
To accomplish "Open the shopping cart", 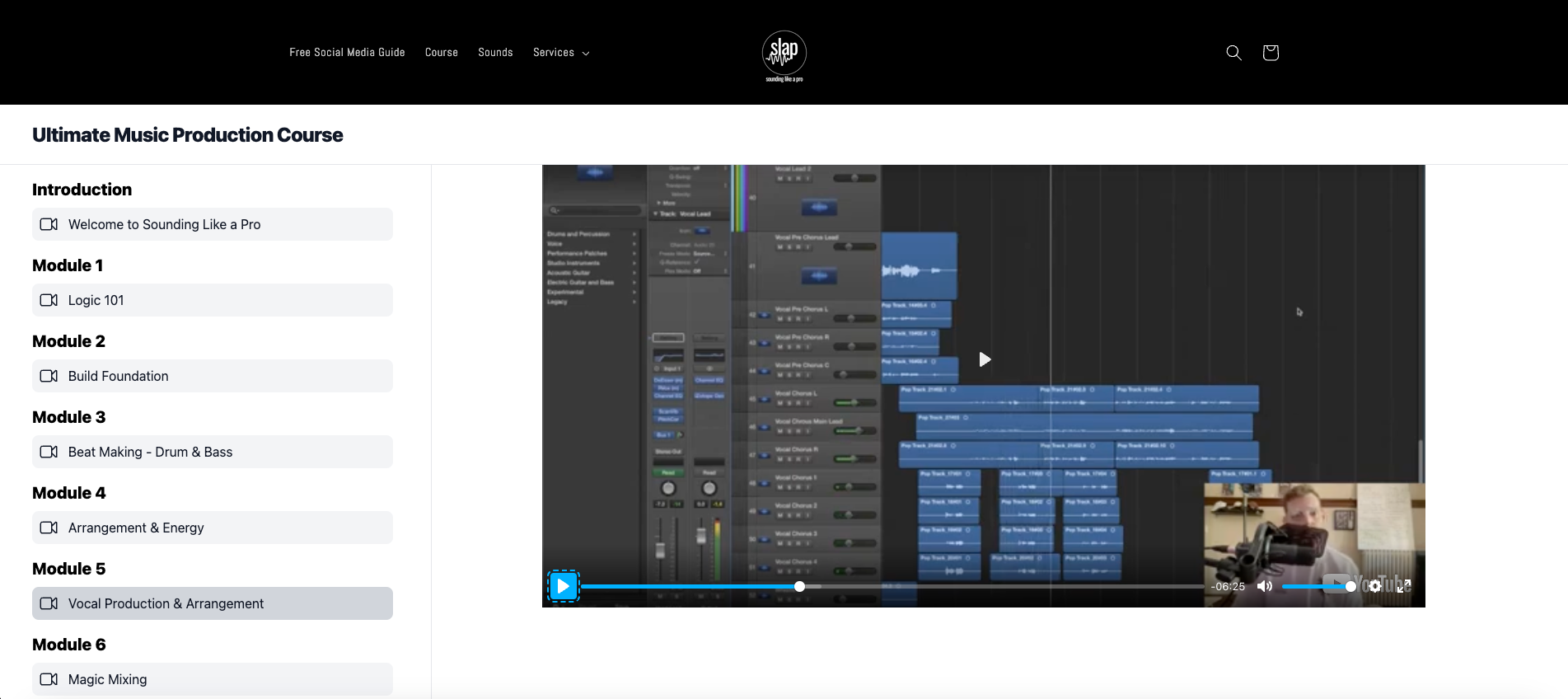I will 1270,53.
